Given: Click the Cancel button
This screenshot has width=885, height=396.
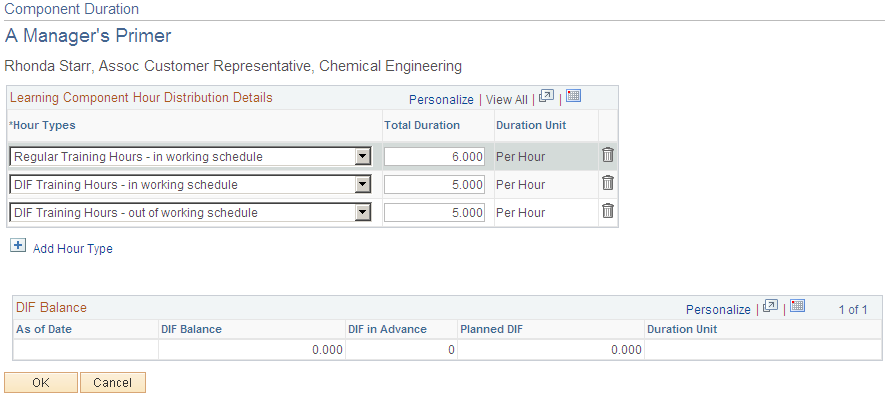Looking at the screenshot, I should [113, 382].
